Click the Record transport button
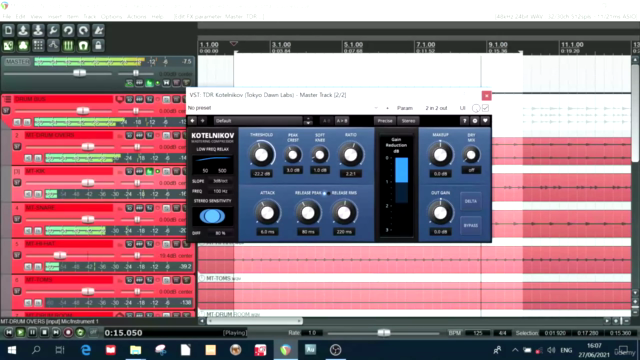This screenshot has height=360, width=640. (68, 333)
